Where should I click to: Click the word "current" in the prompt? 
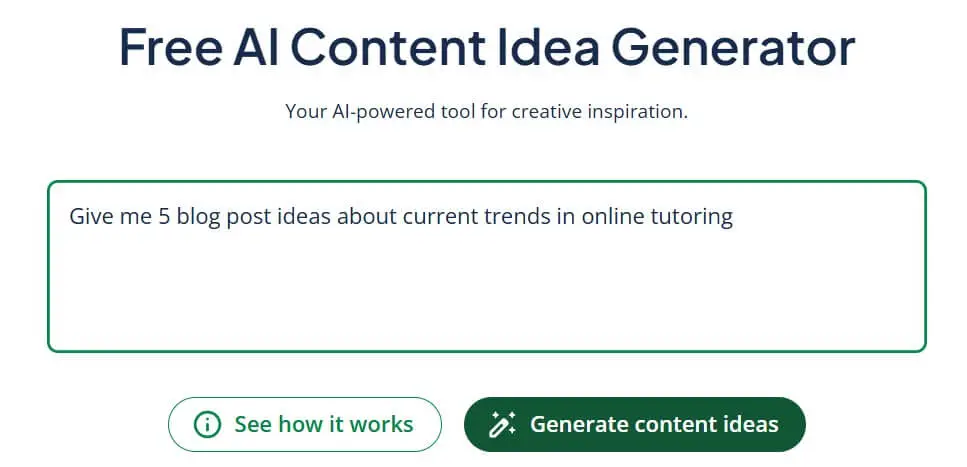coord(436,217)
